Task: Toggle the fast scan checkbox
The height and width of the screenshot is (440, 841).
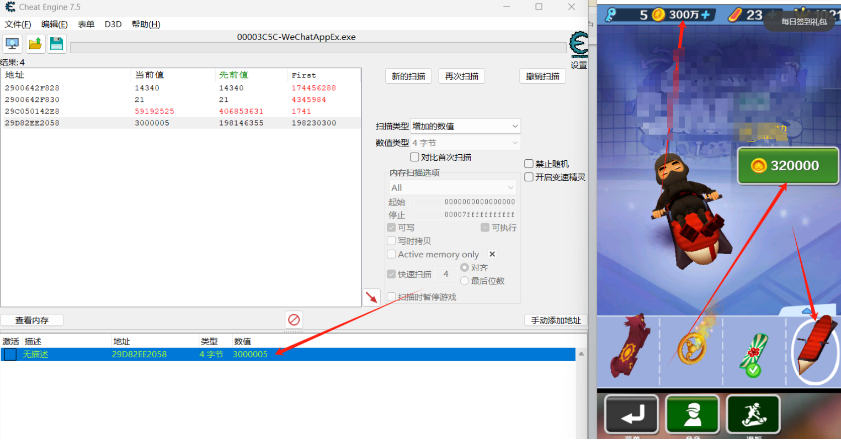Action: (392, 274)
